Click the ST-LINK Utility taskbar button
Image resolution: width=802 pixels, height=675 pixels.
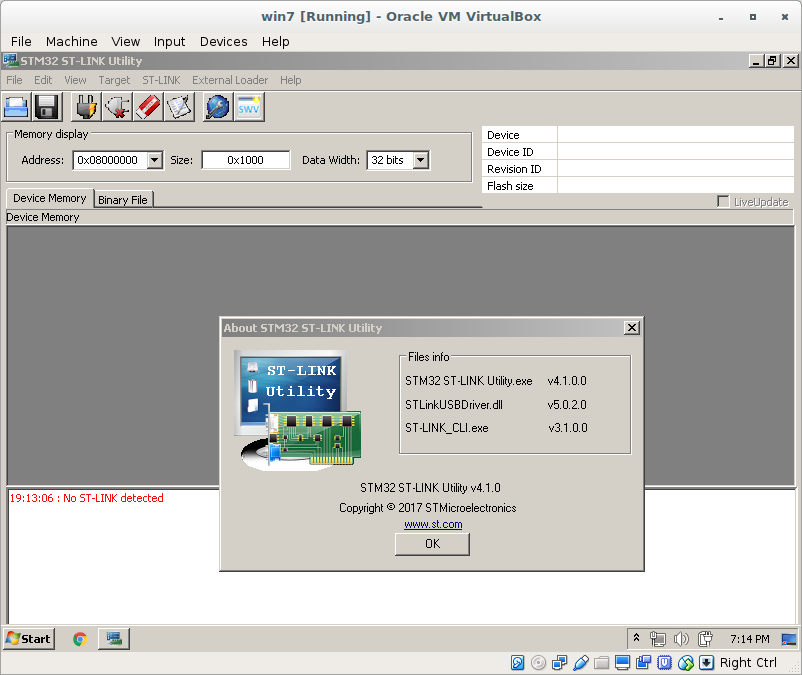click(x=114, y=639)
